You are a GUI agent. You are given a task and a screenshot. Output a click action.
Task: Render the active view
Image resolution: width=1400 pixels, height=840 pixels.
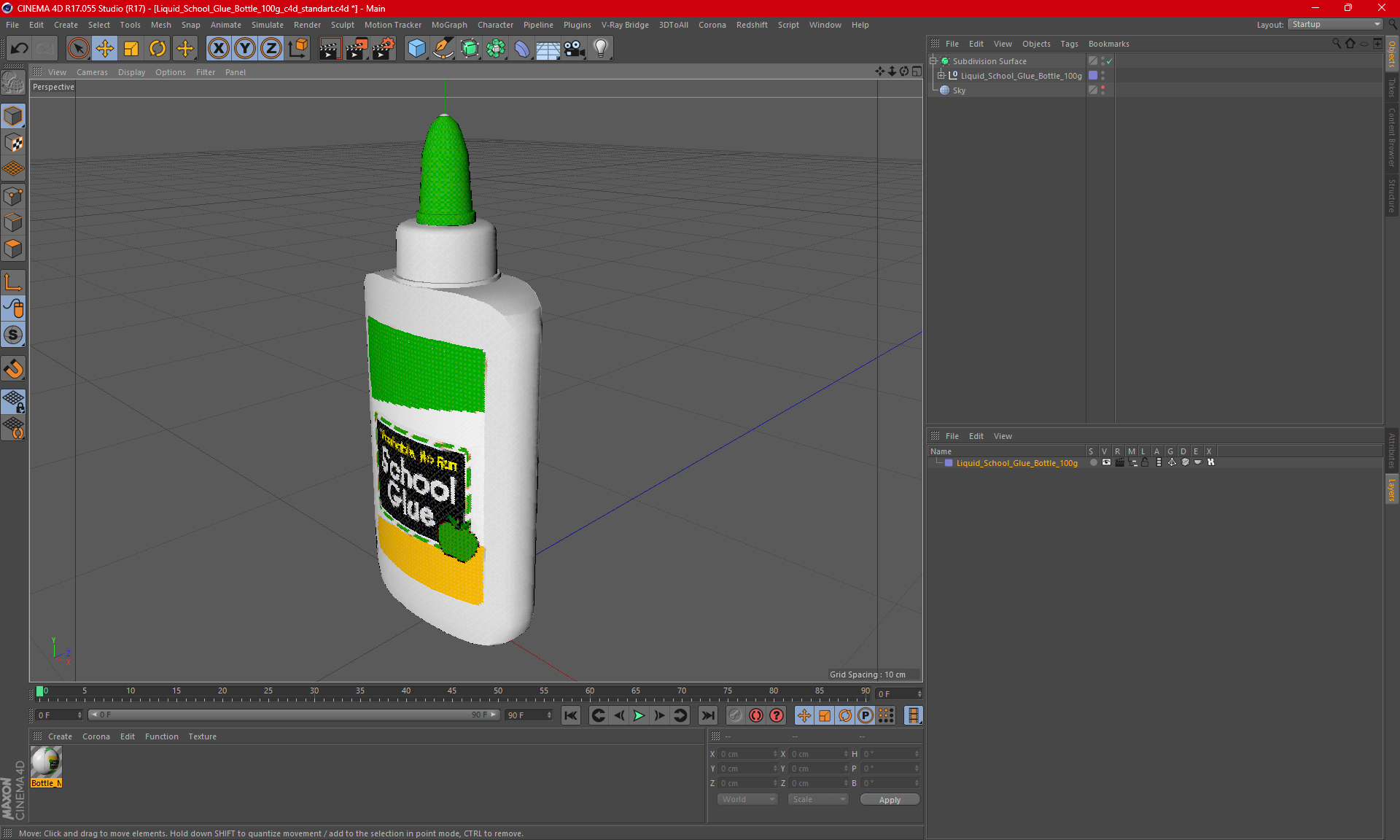(x=330, y=49)
